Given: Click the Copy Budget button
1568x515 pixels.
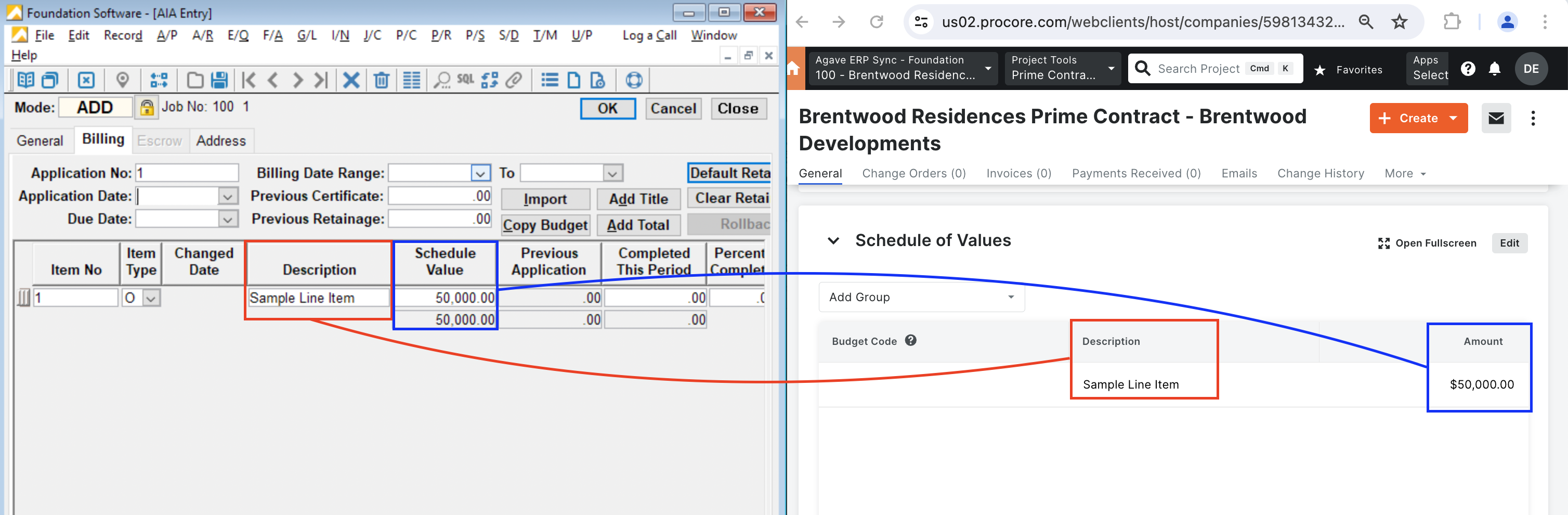Looking at the screenshot, I should (x=545, y=225).
